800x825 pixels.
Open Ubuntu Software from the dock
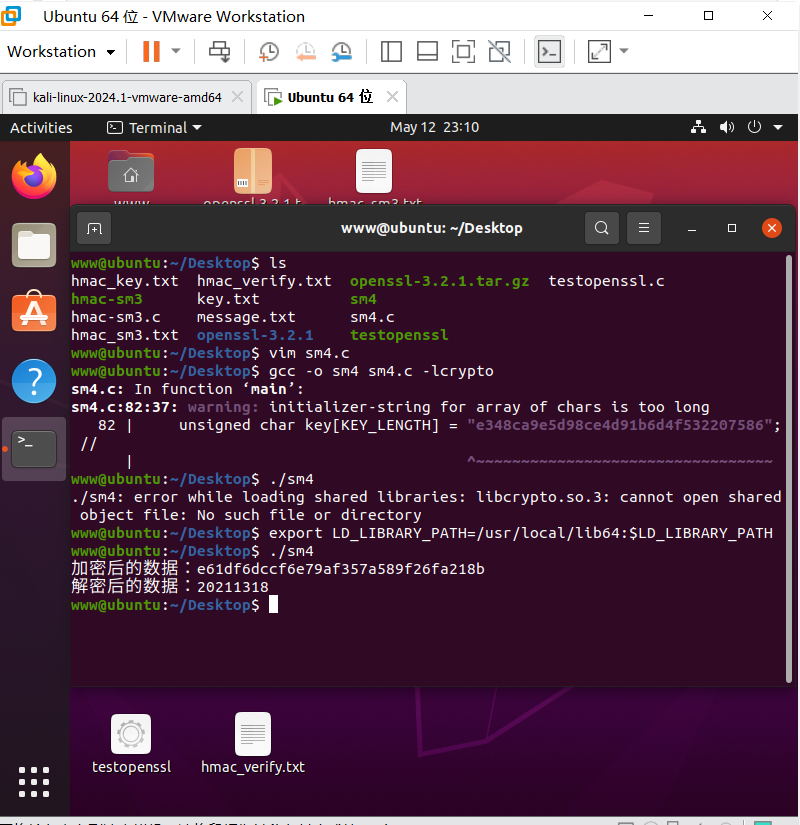click(34, 311)
